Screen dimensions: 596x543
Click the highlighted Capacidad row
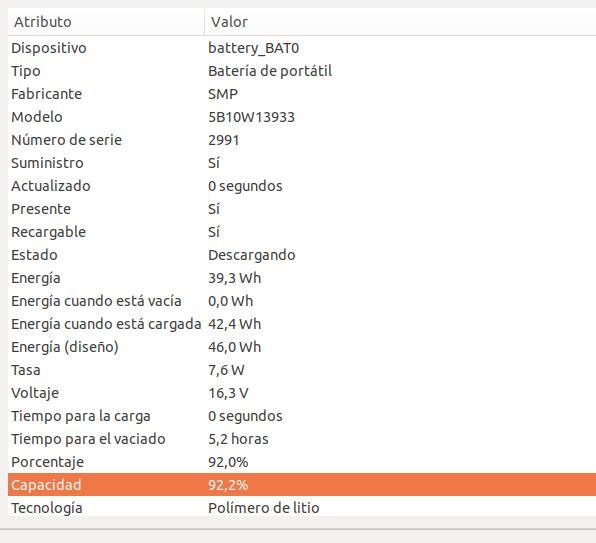click(x=302, y=485)
